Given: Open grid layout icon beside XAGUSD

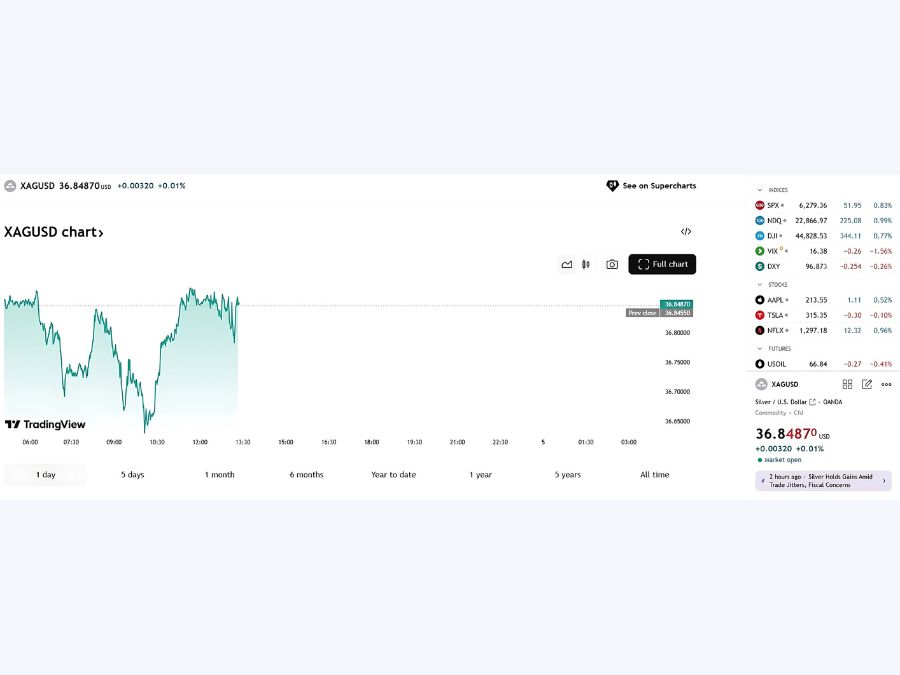Looking at the screenshot, I should click(x=847, y=385).
